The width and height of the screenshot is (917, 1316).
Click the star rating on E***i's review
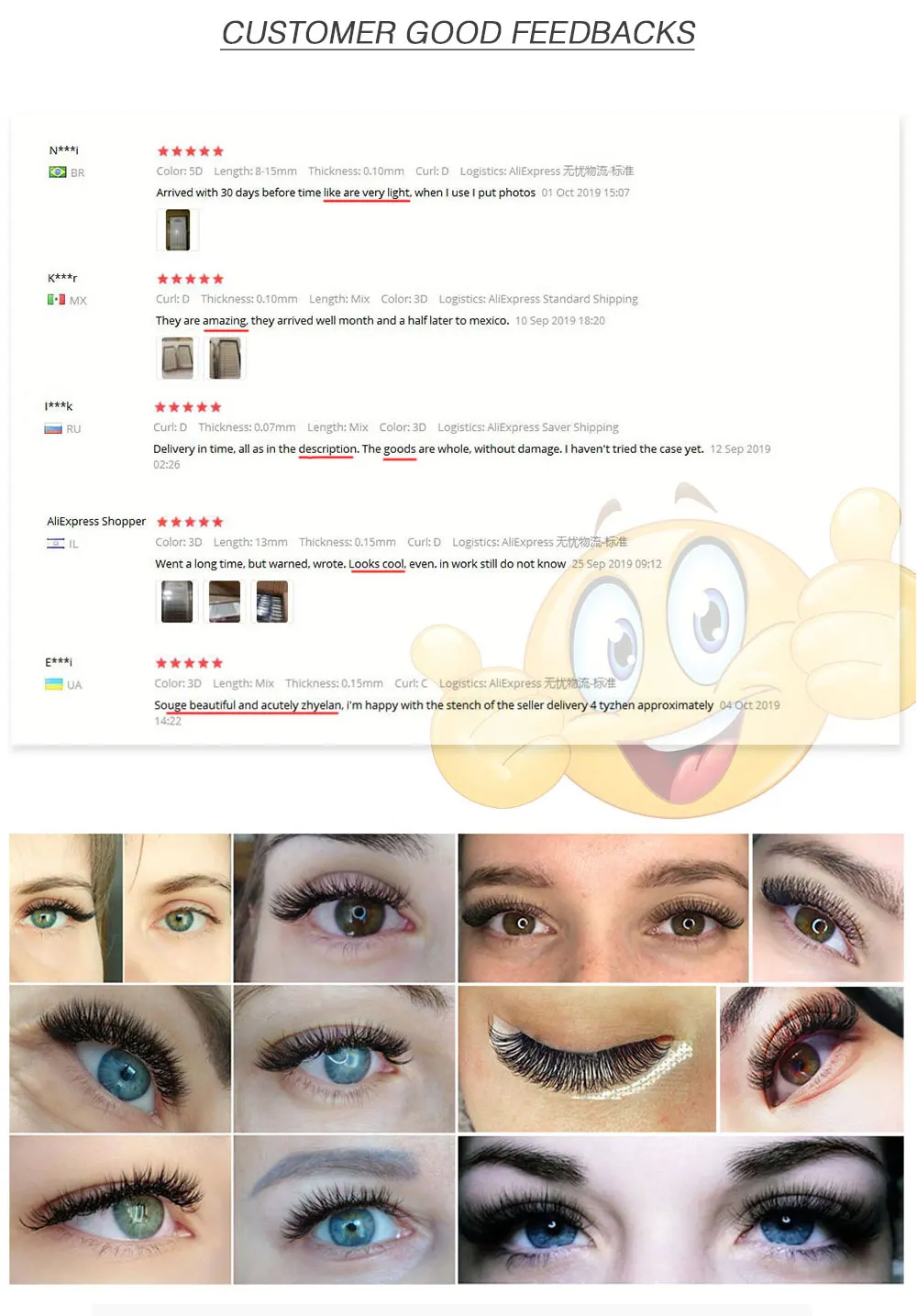(x=189, y=663)
